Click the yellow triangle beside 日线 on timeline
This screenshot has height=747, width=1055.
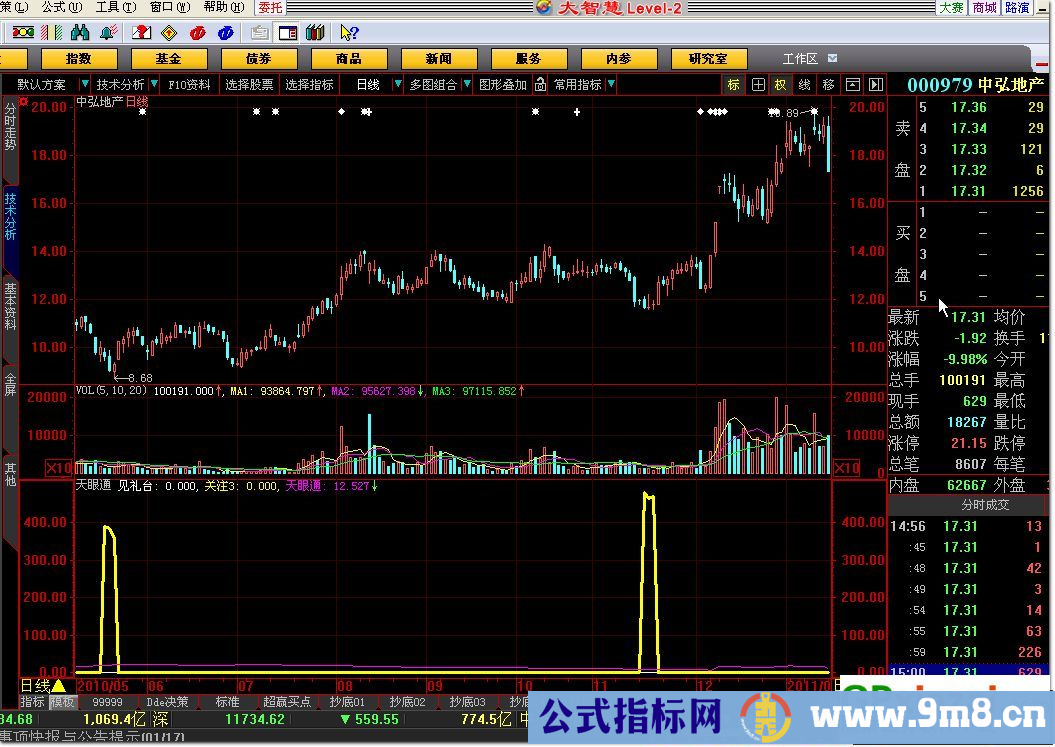[58, 686]
